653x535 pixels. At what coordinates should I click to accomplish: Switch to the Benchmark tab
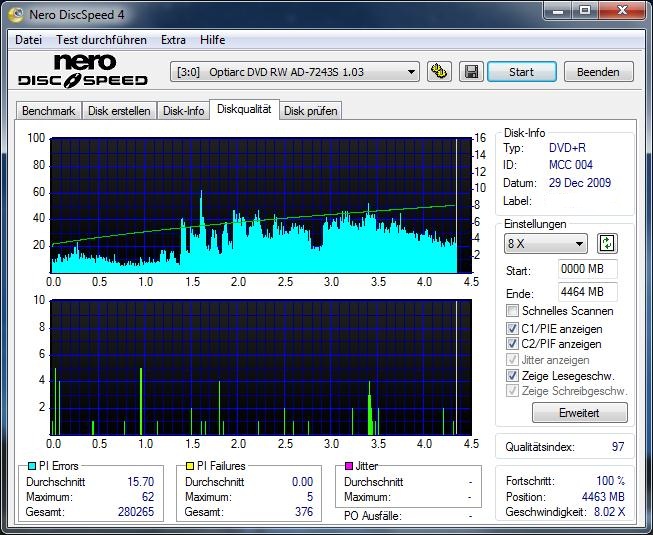click(48, 111)
